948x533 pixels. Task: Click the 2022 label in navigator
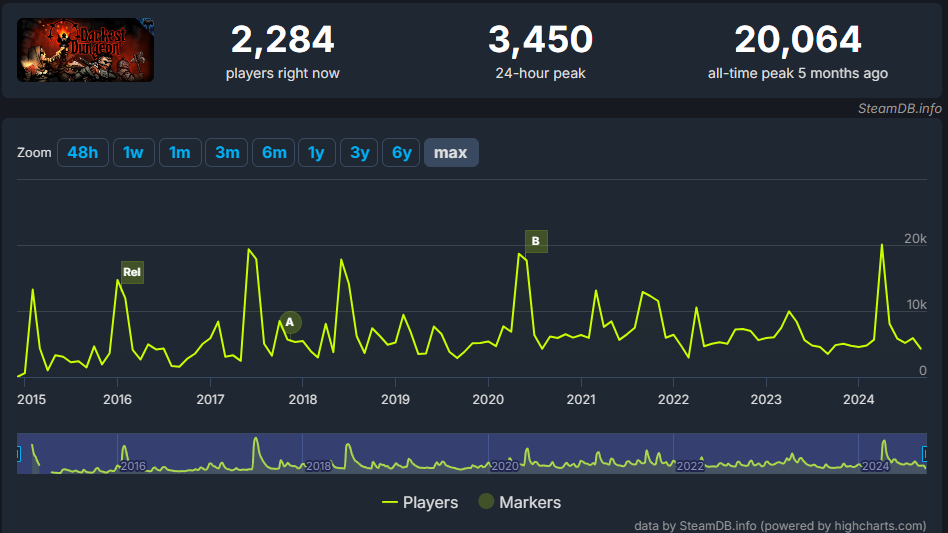pos(690,466)
